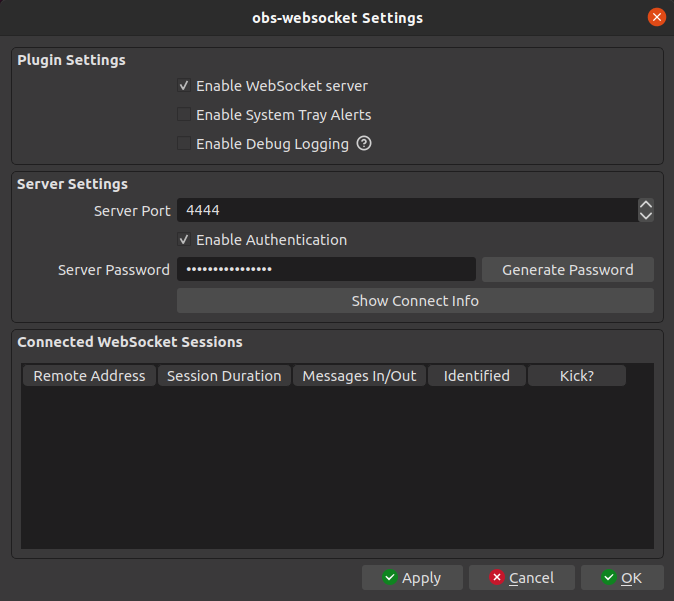Click the Identified column header
Viewport: 674px width, 601px height.
pyautogui.click(x=477, y=376)
